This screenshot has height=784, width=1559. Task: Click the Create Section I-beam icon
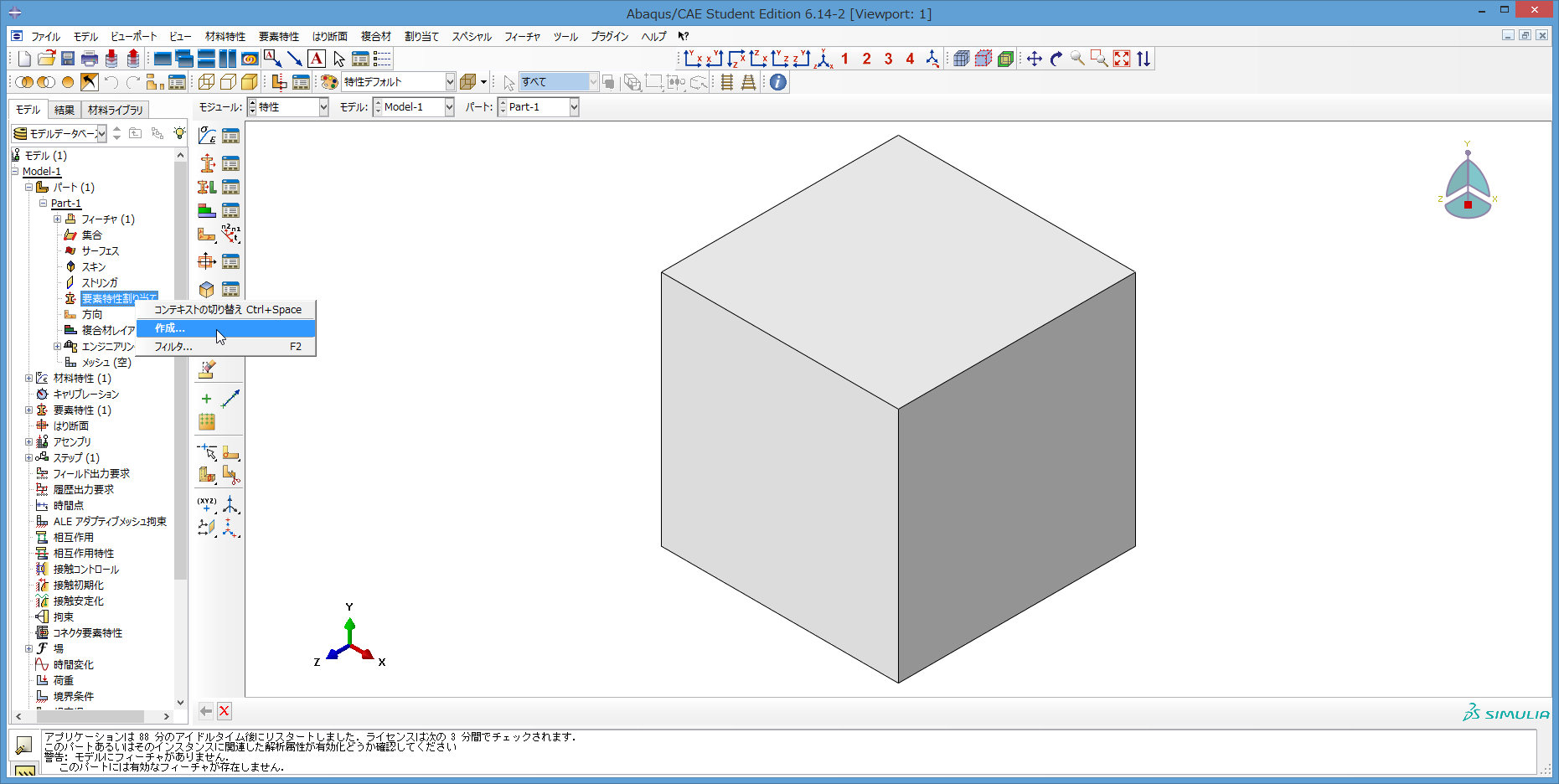[207, 163]
